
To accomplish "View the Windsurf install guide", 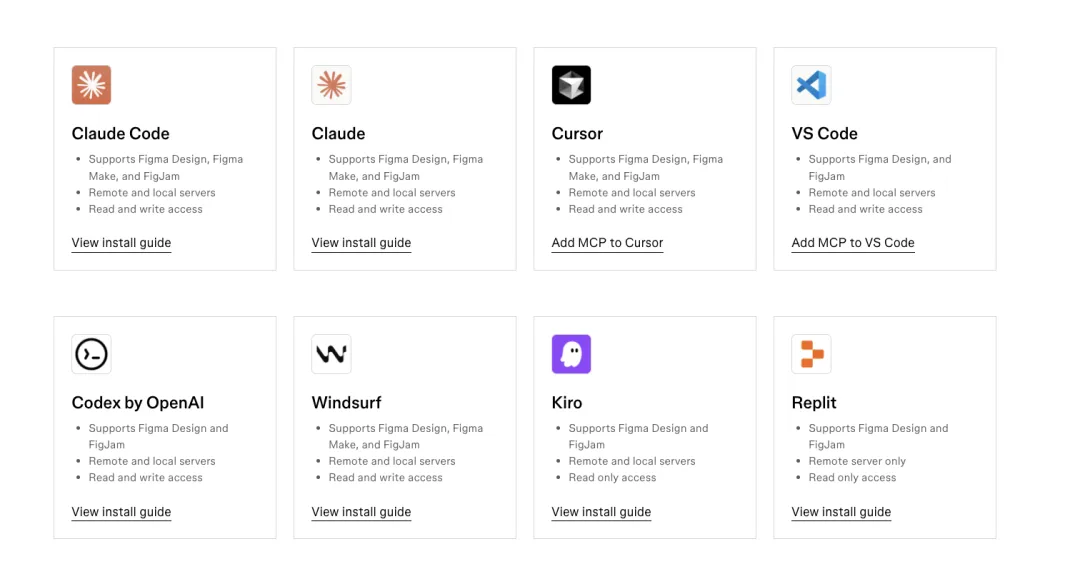I will [x=361, y=512].
